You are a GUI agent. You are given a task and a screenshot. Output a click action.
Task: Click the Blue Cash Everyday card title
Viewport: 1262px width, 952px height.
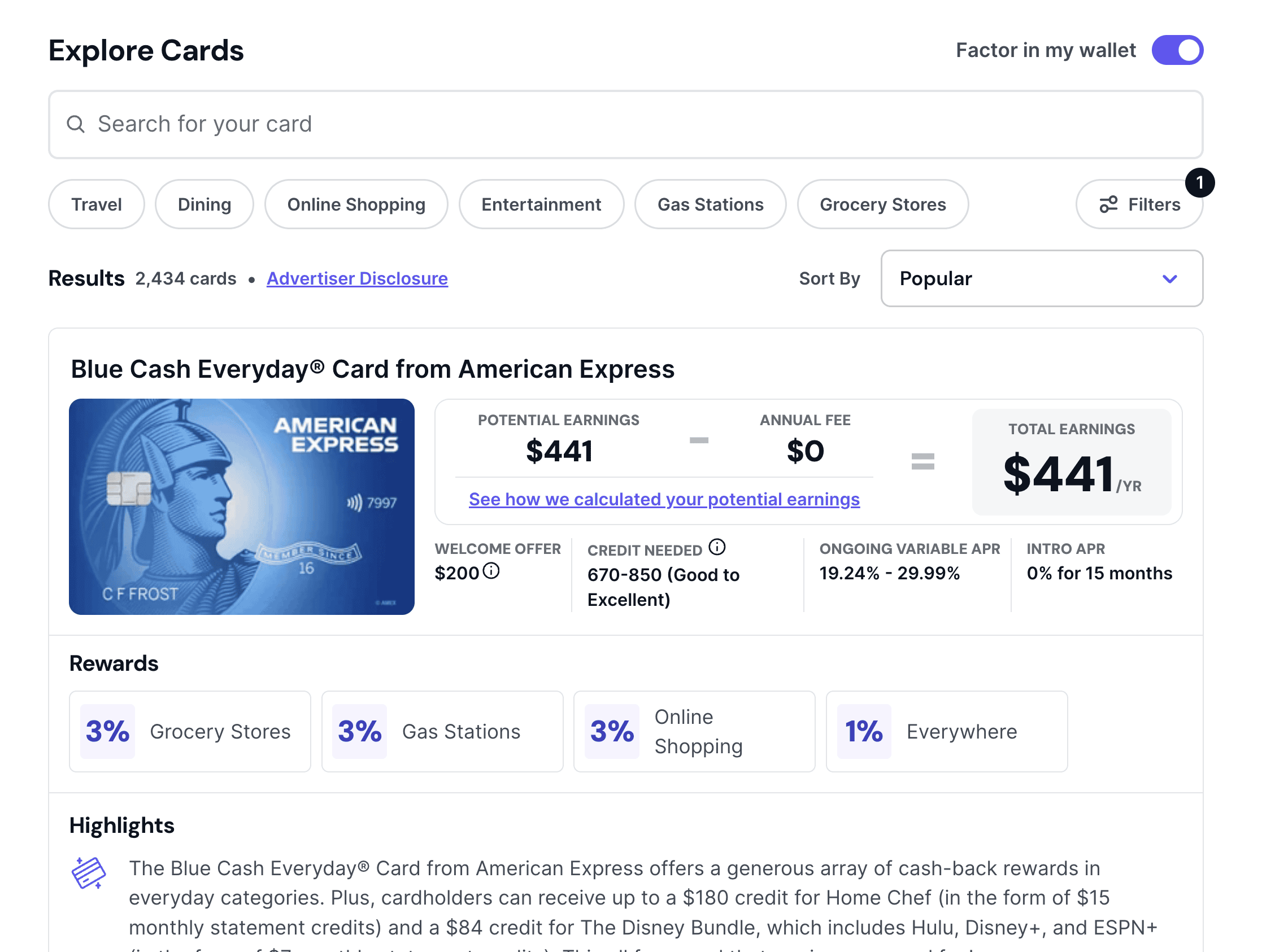coord(372,369)
